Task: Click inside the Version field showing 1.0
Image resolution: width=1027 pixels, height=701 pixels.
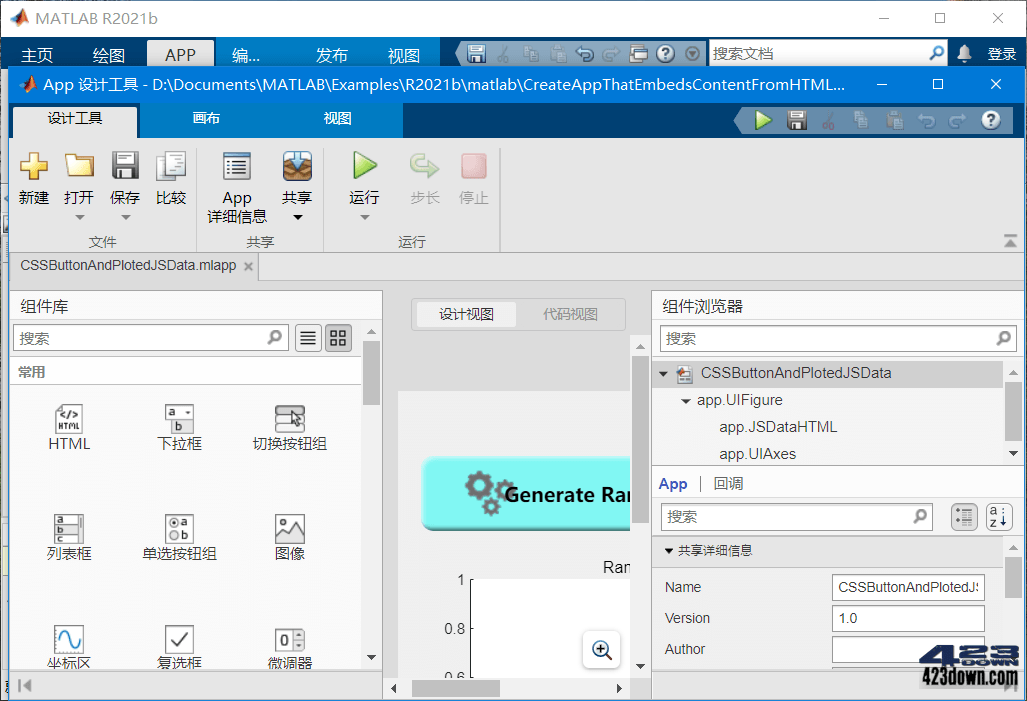Action: [x=906, y=618]
